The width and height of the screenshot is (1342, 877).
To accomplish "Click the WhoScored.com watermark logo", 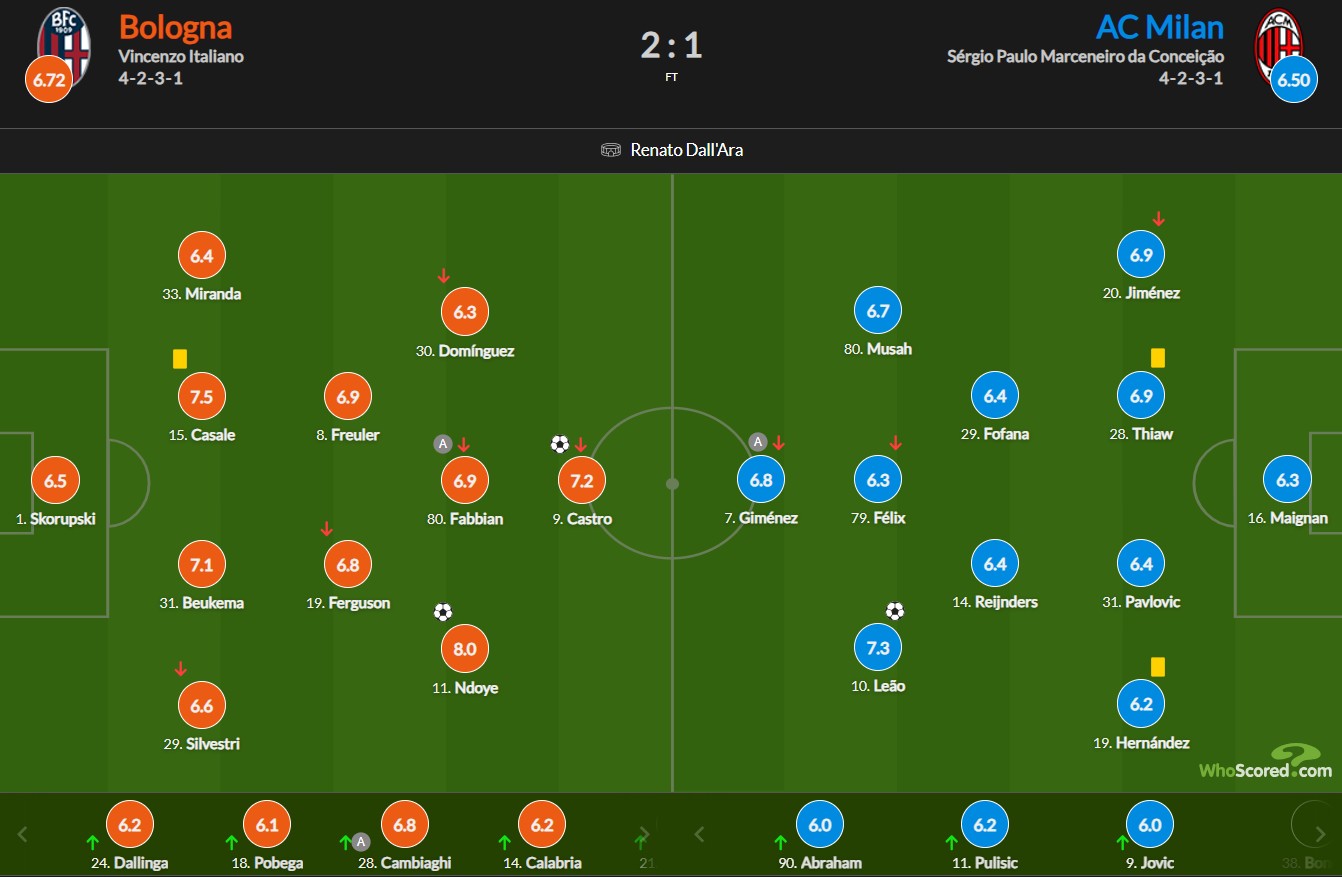I will click(x=1266, y=762).
